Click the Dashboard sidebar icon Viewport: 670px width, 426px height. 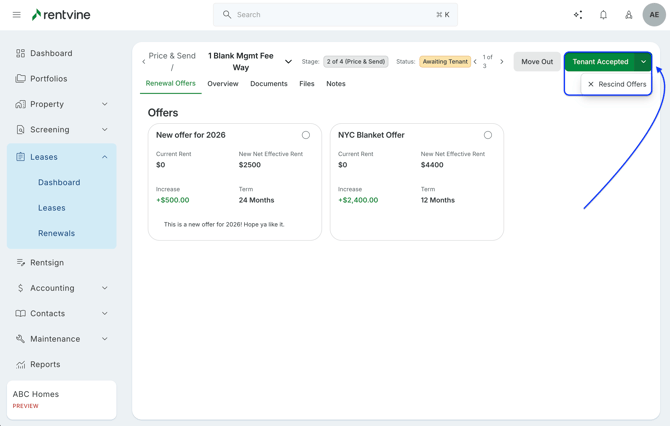(20, 53)
